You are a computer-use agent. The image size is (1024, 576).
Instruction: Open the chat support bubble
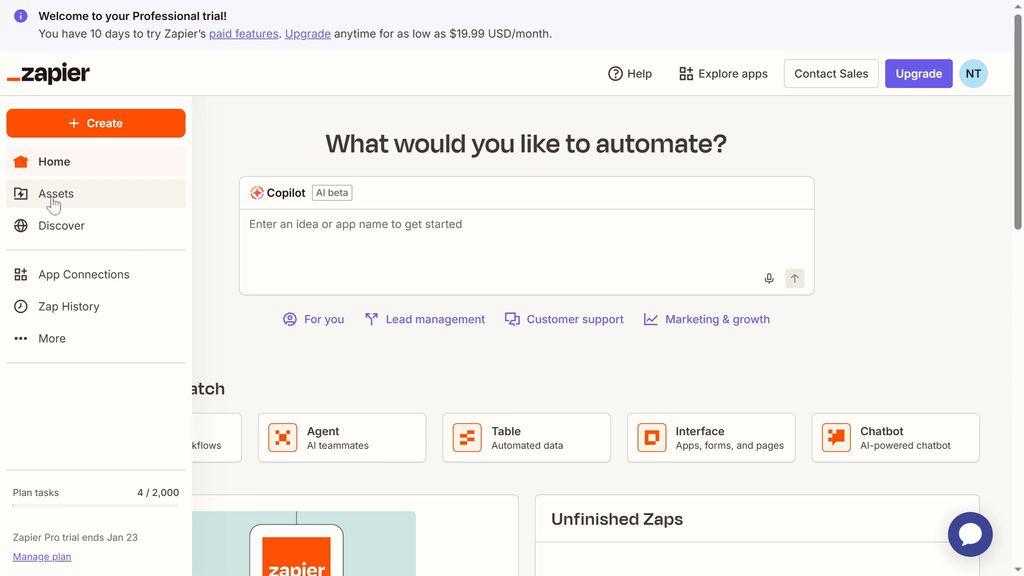click(969, 534)
